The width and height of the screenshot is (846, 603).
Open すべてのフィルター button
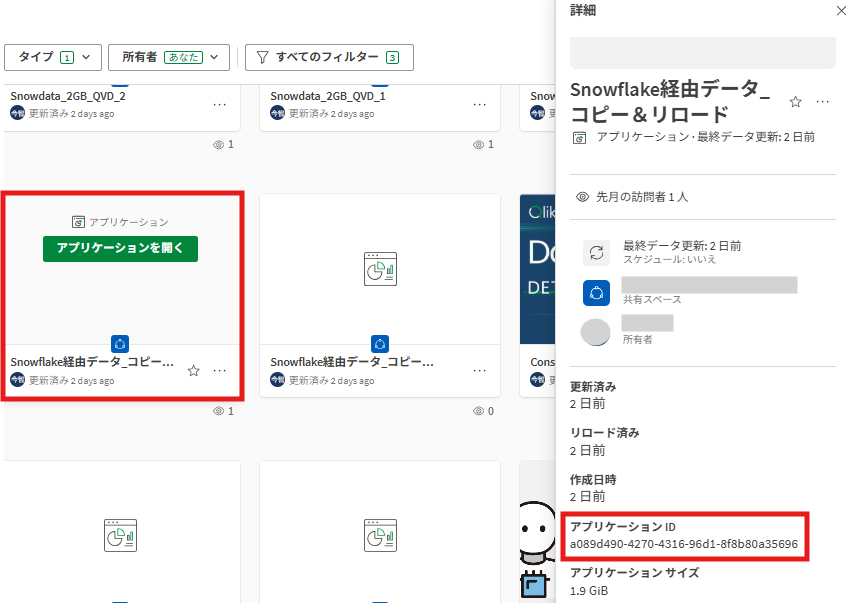pos(329,57)
